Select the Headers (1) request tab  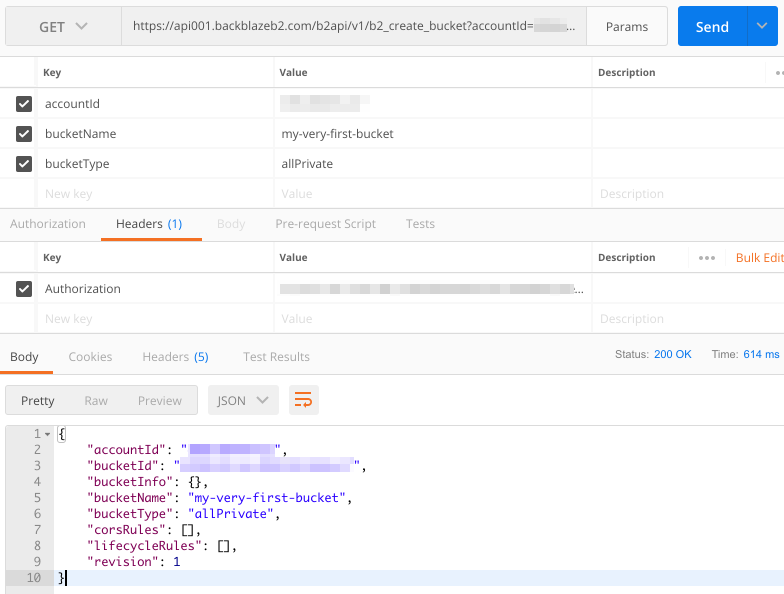point(149,224)
